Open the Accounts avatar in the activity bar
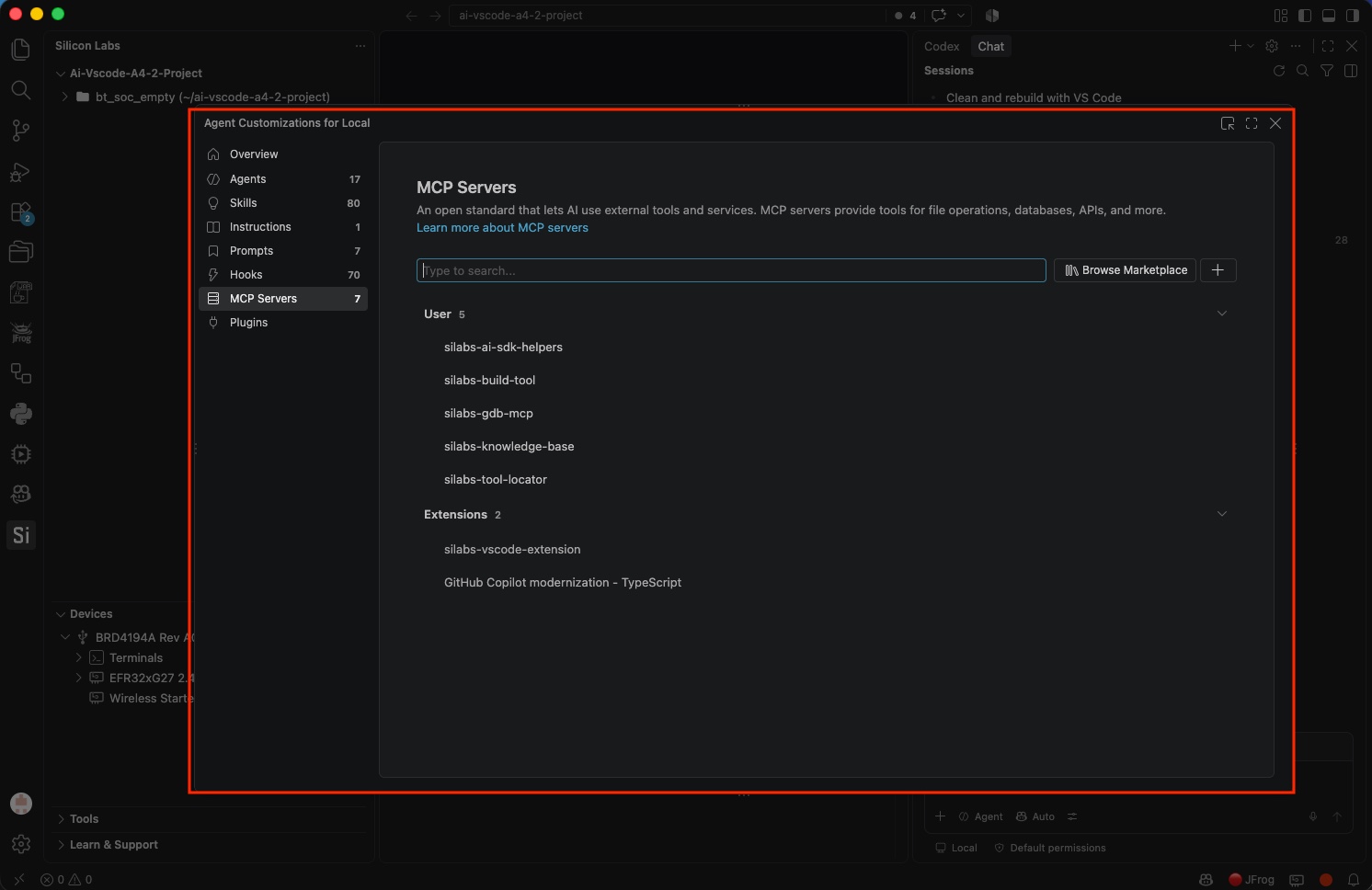This screenshot has width=1372, height=890. [20, 804]
